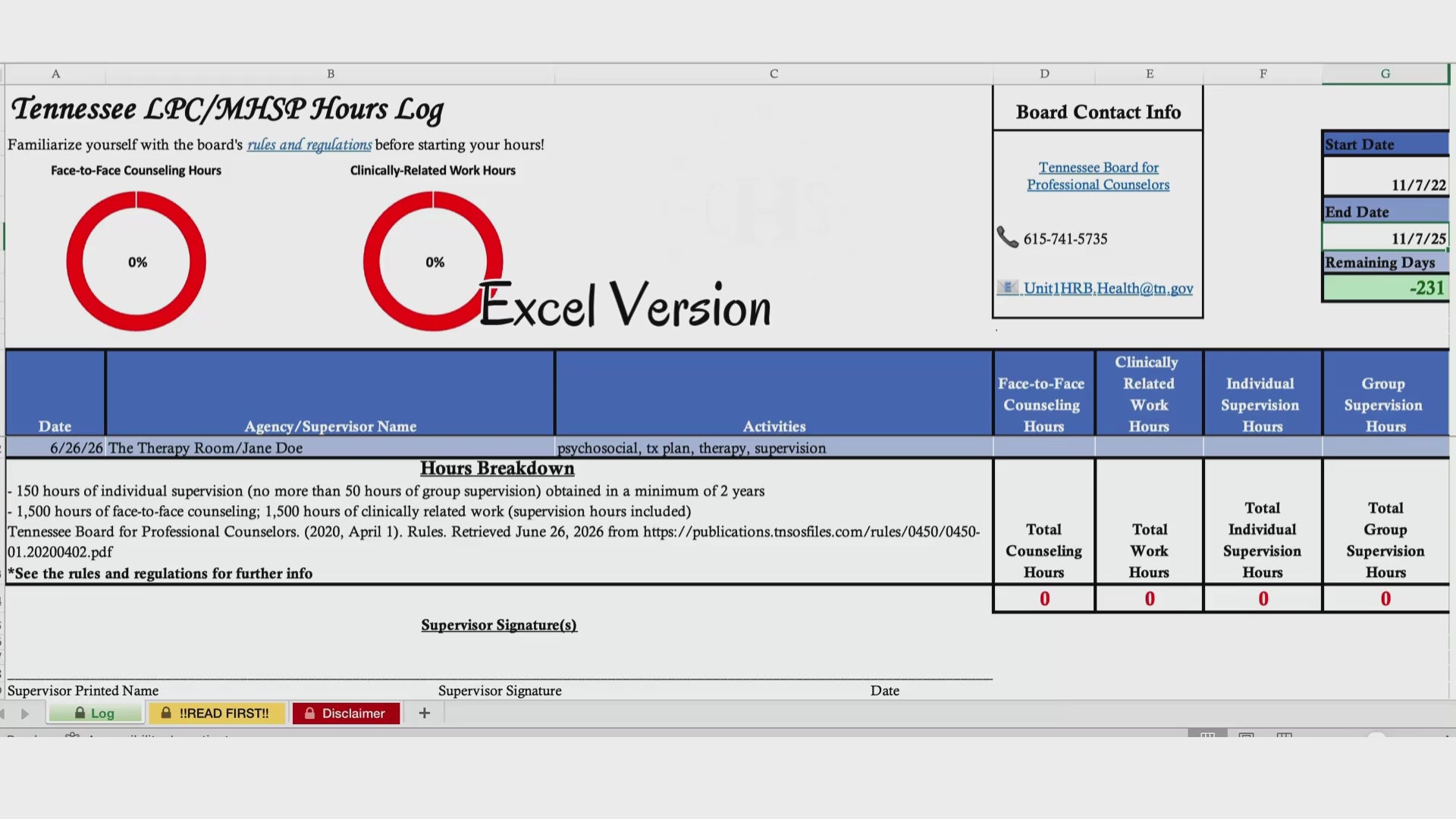Click the Unit1HRB.Health@tn.gov email link

point(1108,288)
